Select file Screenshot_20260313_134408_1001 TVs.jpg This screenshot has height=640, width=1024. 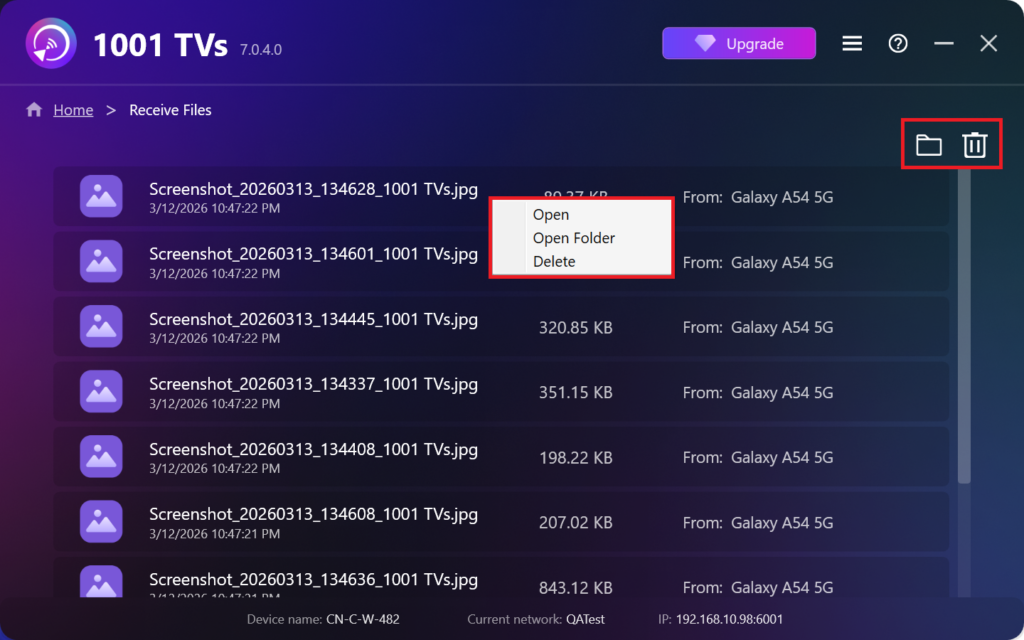click(313, 450)
